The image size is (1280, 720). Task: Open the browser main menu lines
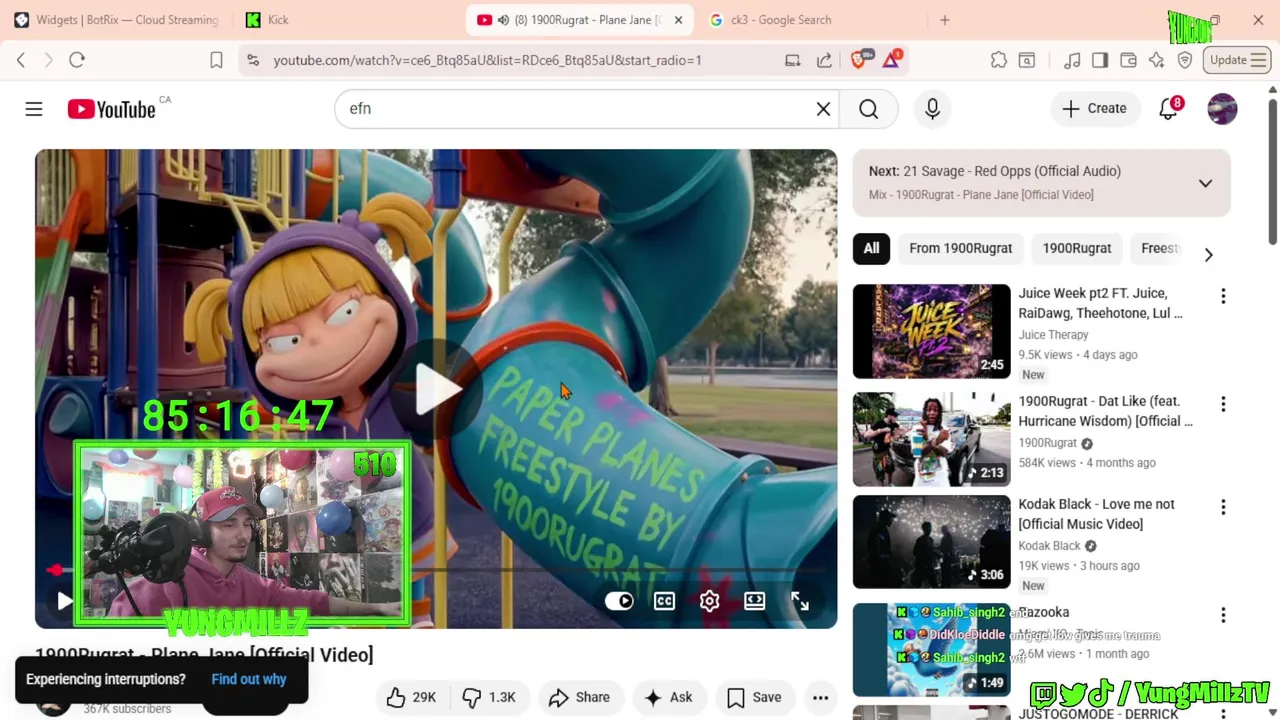pyautogui.click(x=1258, y=60)
